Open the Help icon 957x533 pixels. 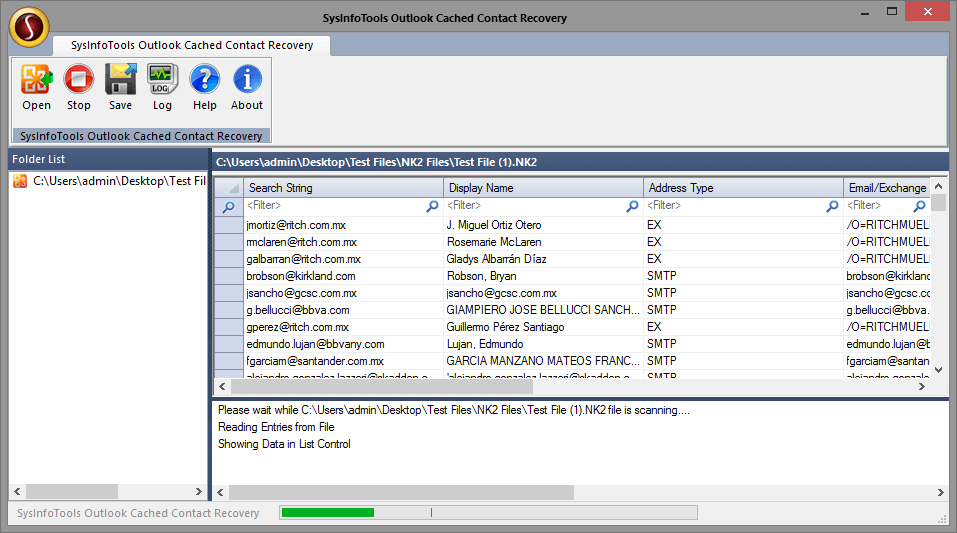tap(204, 80)
